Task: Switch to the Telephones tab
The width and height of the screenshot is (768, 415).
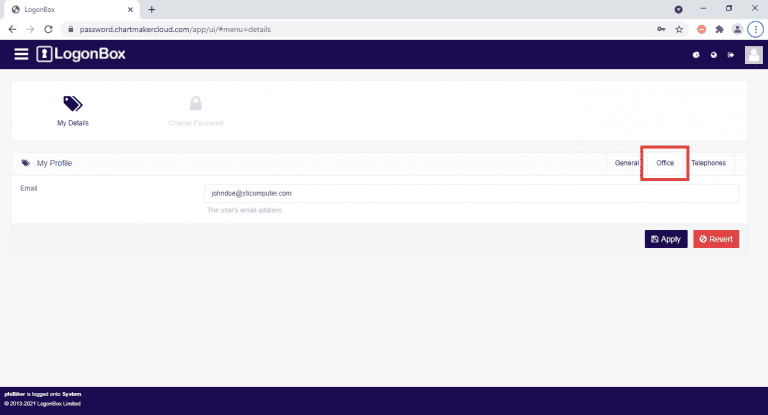Action: pyautogui.click(x=708, y=163)
